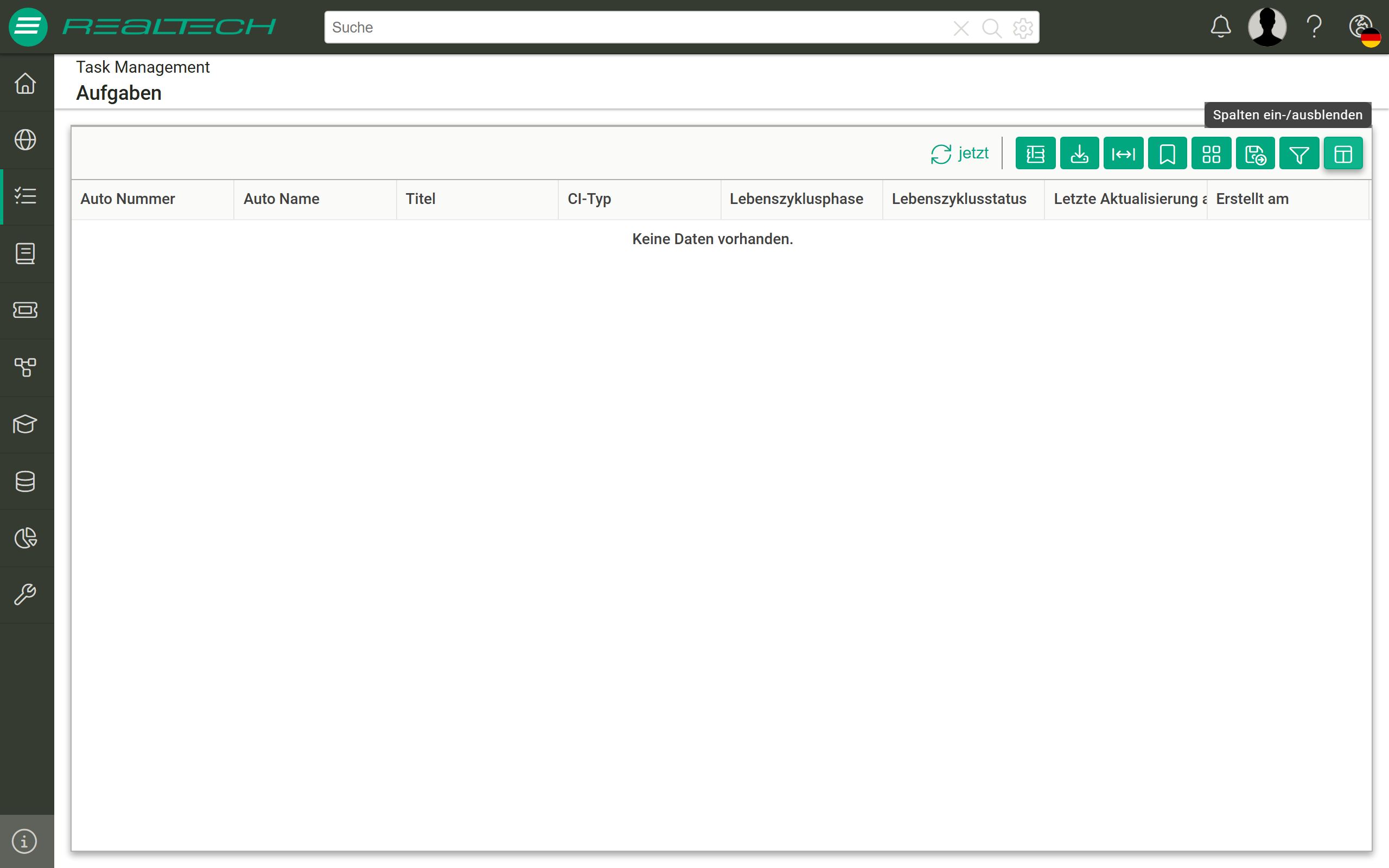Image resolution: width=1389 pixels, height=868 pixels.
Task: Click the Keine Daten vorhanden message
Action: click(712, 239)
